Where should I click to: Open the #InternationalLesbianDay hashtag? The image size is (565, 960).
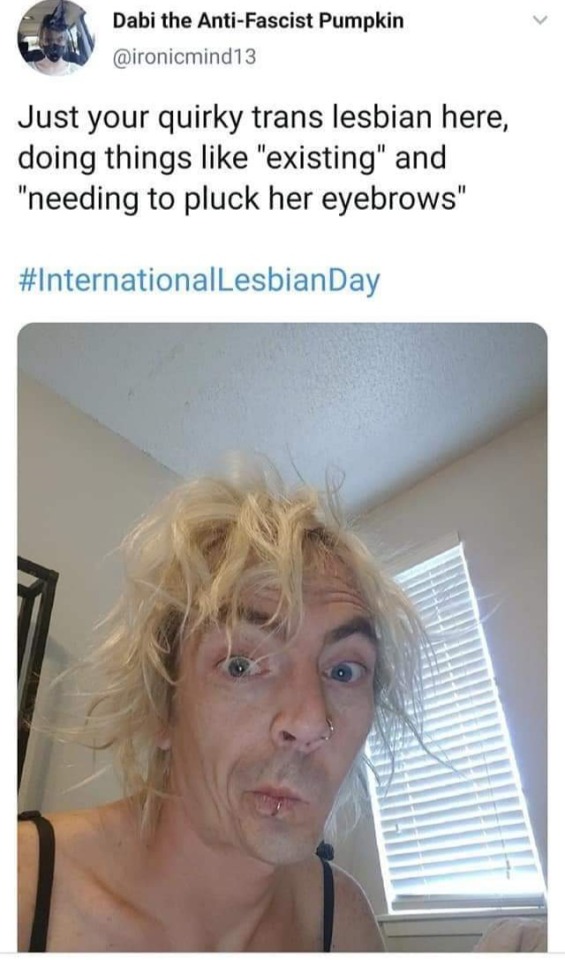[199, 280]
